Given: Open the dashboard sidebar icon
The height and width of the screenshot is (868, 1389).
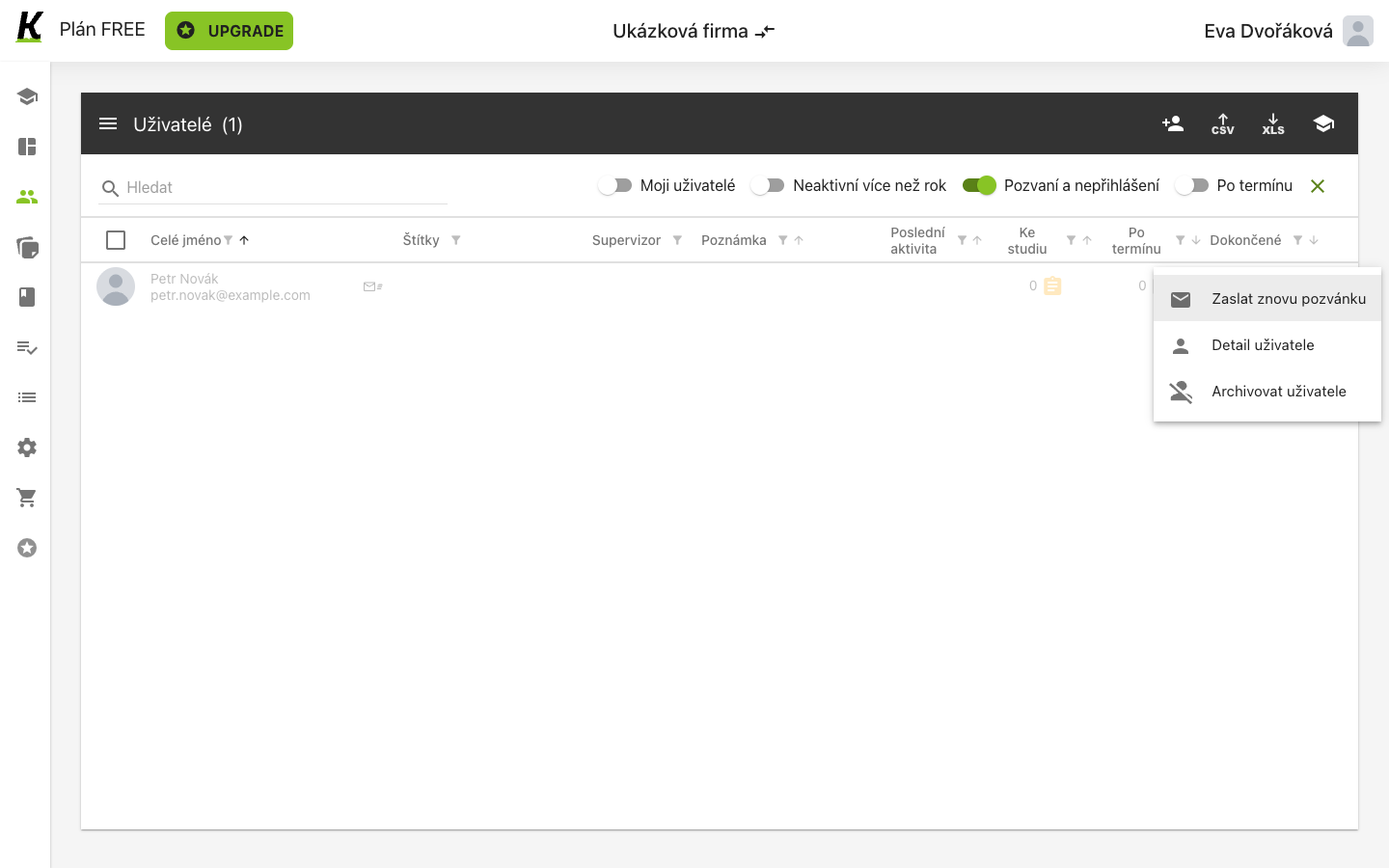Looking at the screenshot, I should click(27, 147).
